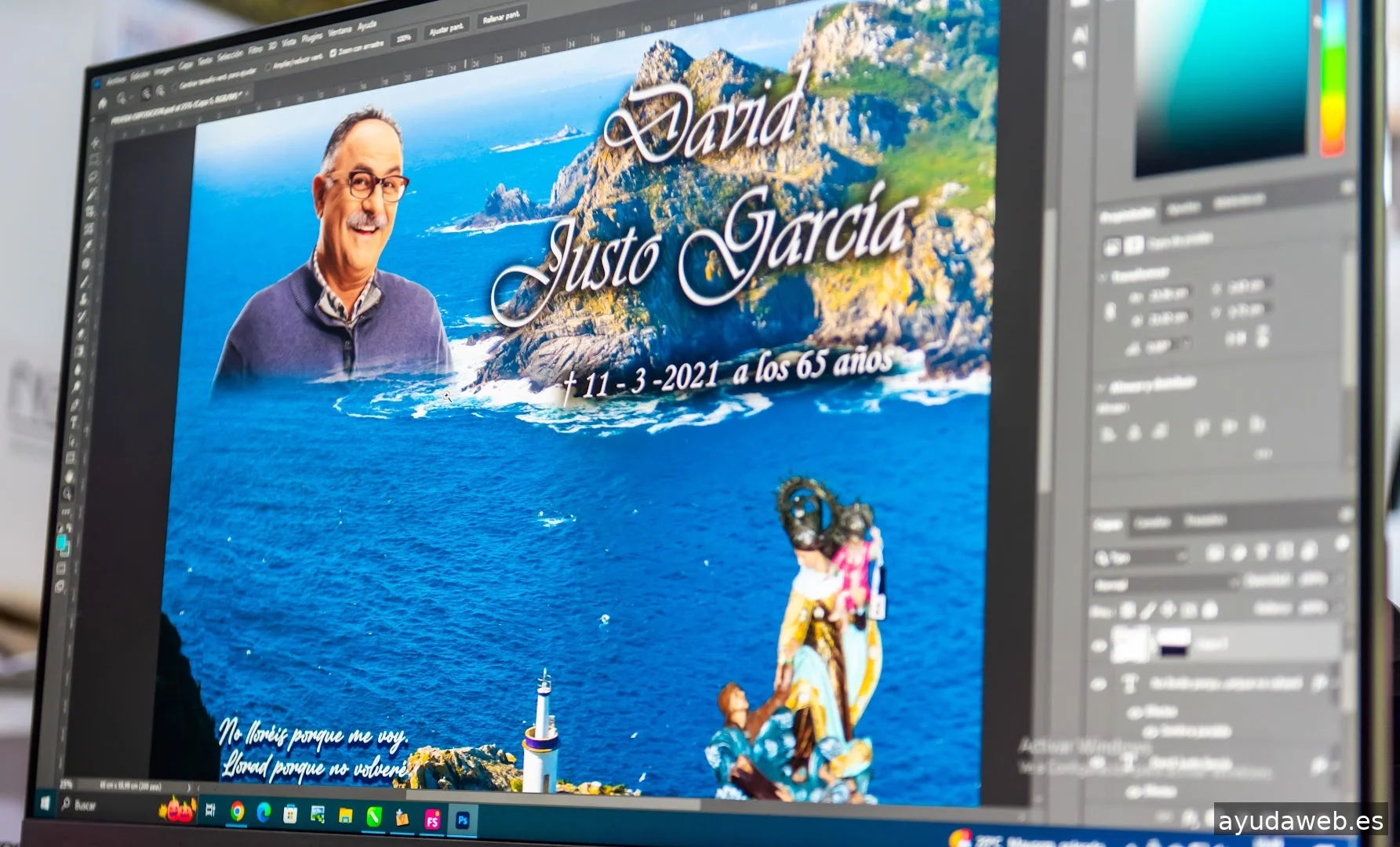Image resolution: width=1400 pixels, height=847 pixels.
Task: Toggle the 'Zoom con arrastre' checkbox
Action: pos(333,53)
